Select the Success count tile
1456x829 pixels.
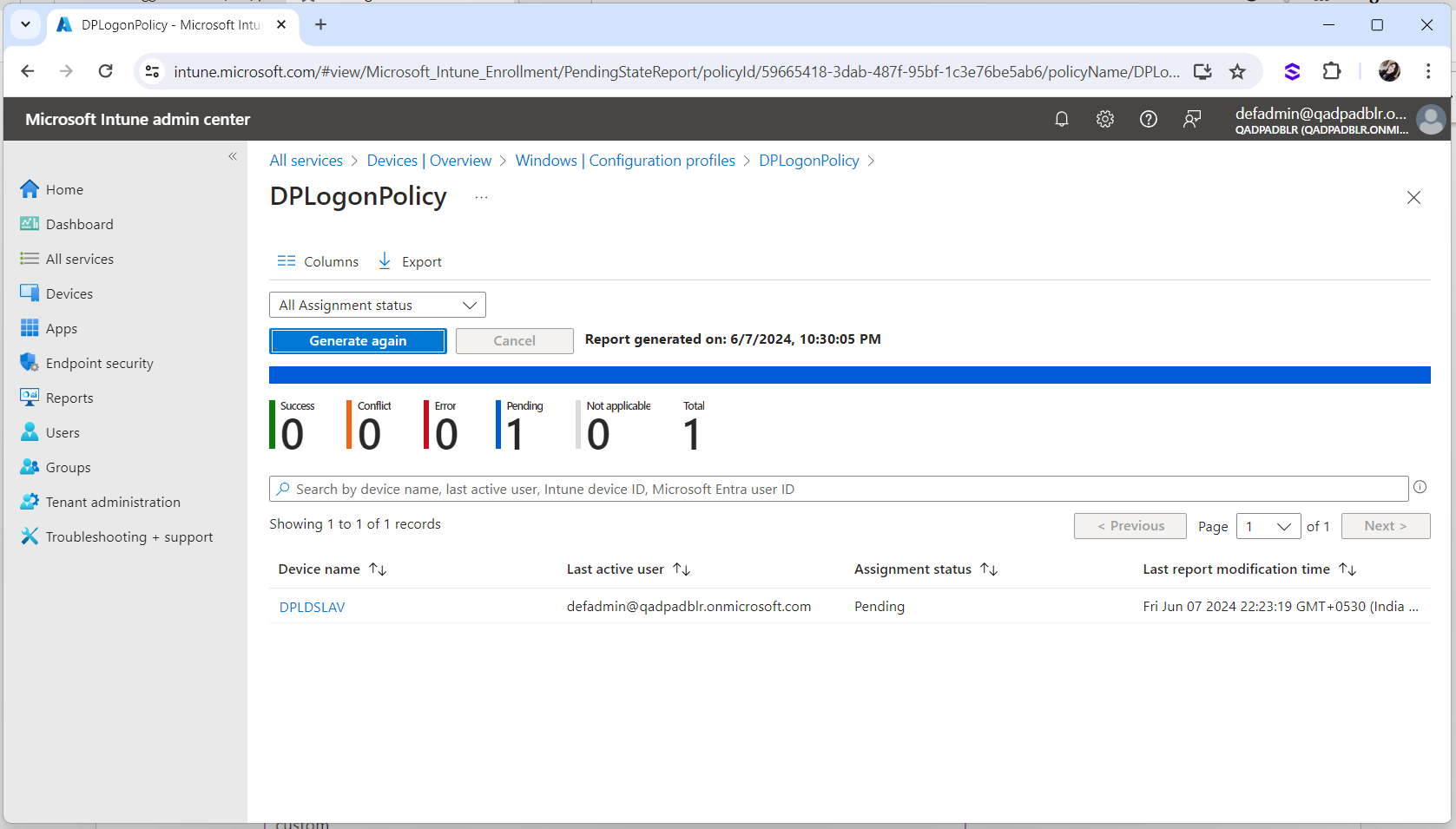tap(293, 425)
